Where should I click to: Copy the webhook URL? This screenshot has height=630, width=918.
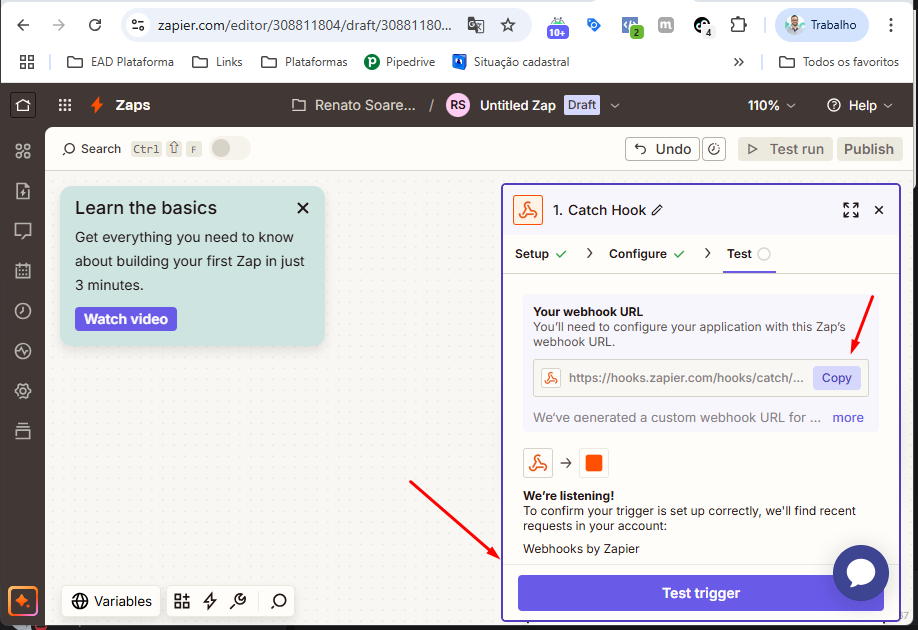837,378
